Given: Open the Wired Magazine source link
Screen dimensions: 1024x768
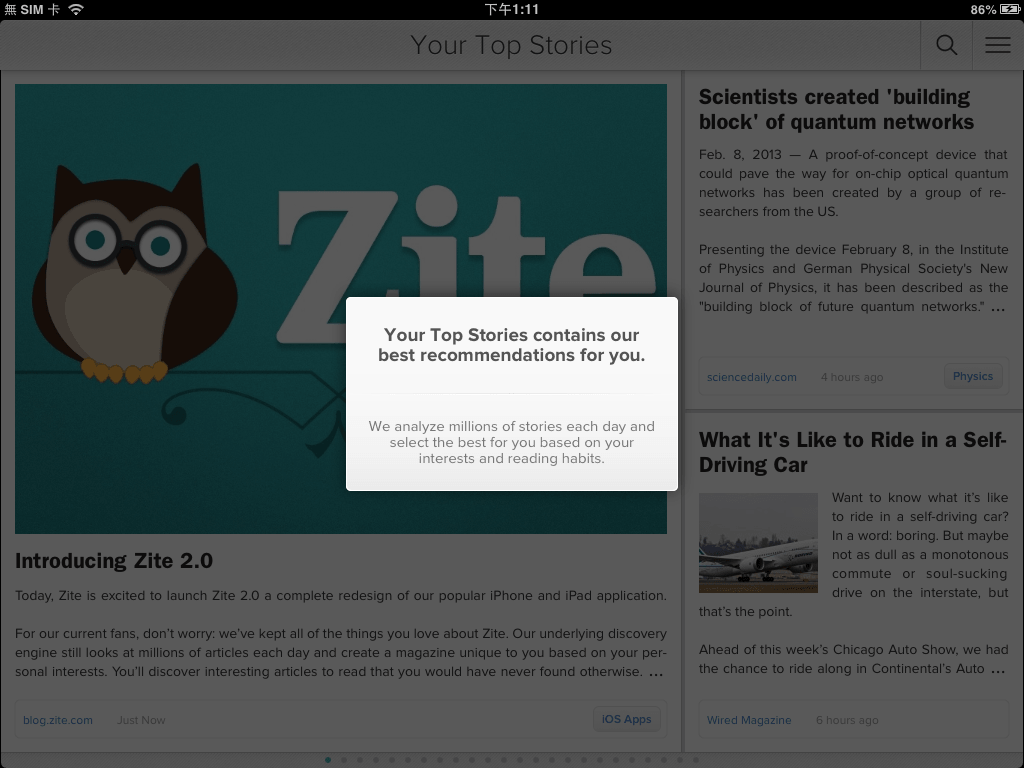Looking at the screenshot, I should pos(748,720).
